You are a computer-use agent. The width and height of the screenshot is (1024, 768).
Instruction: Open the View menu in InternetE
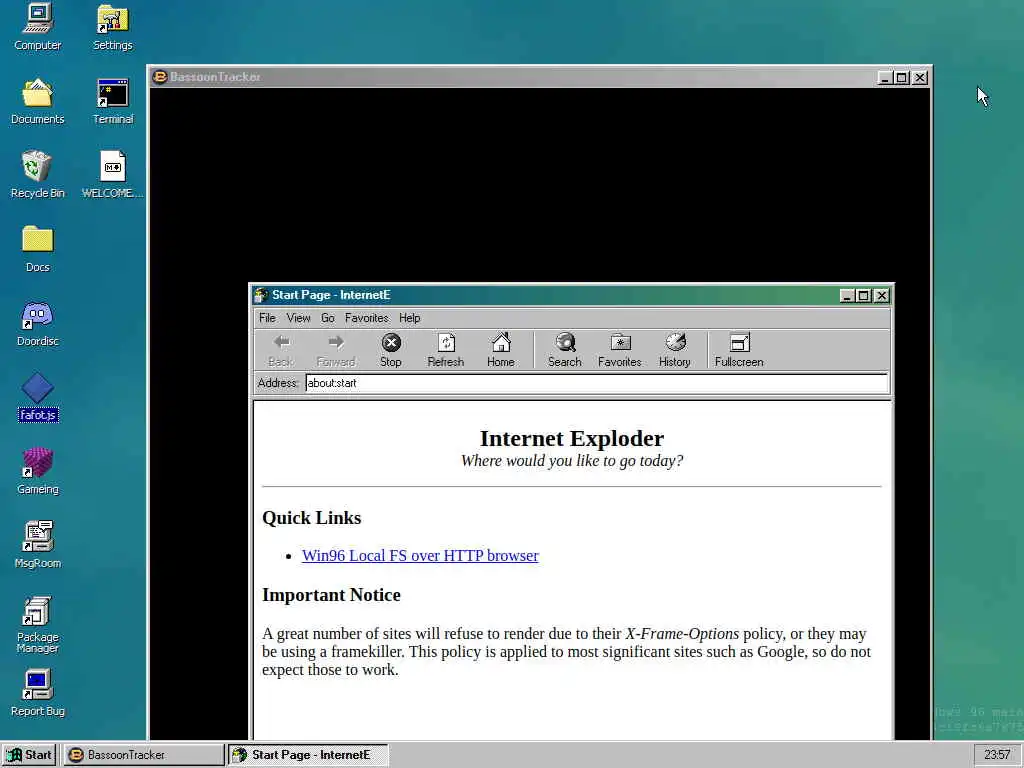coord(298,318)
